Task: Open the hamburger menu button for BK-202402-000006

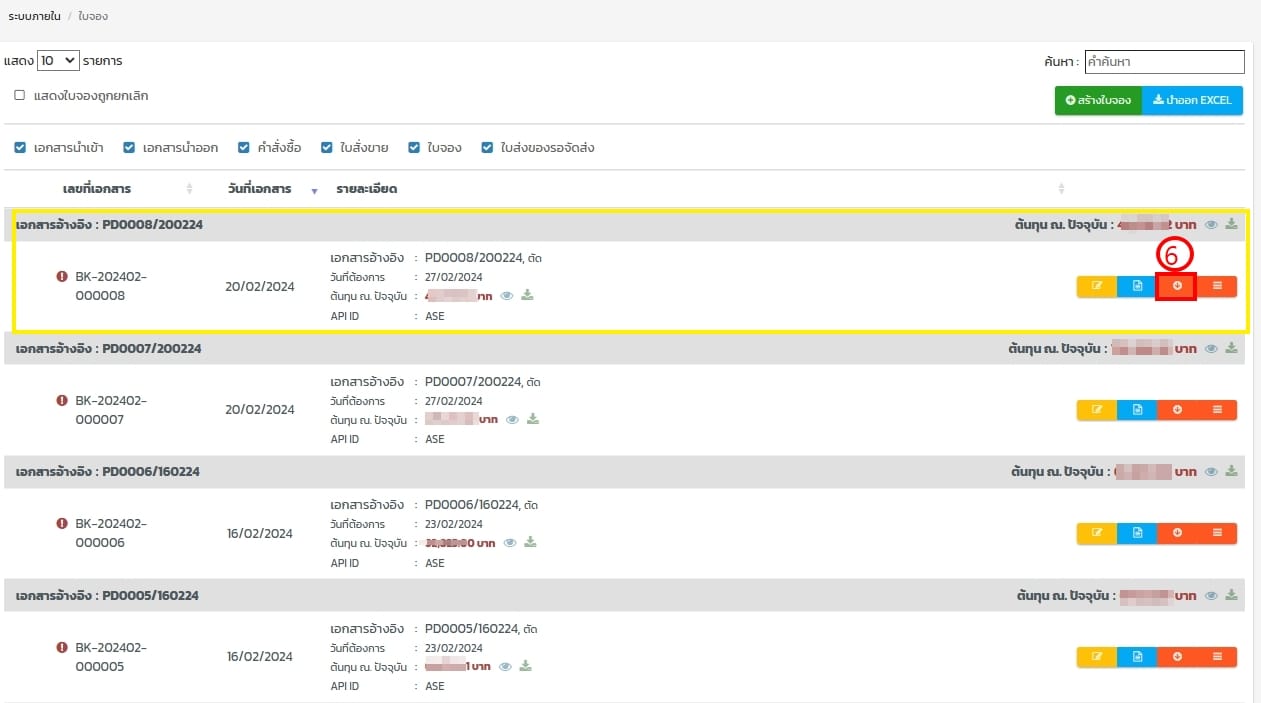Action: click(1217, 533)
